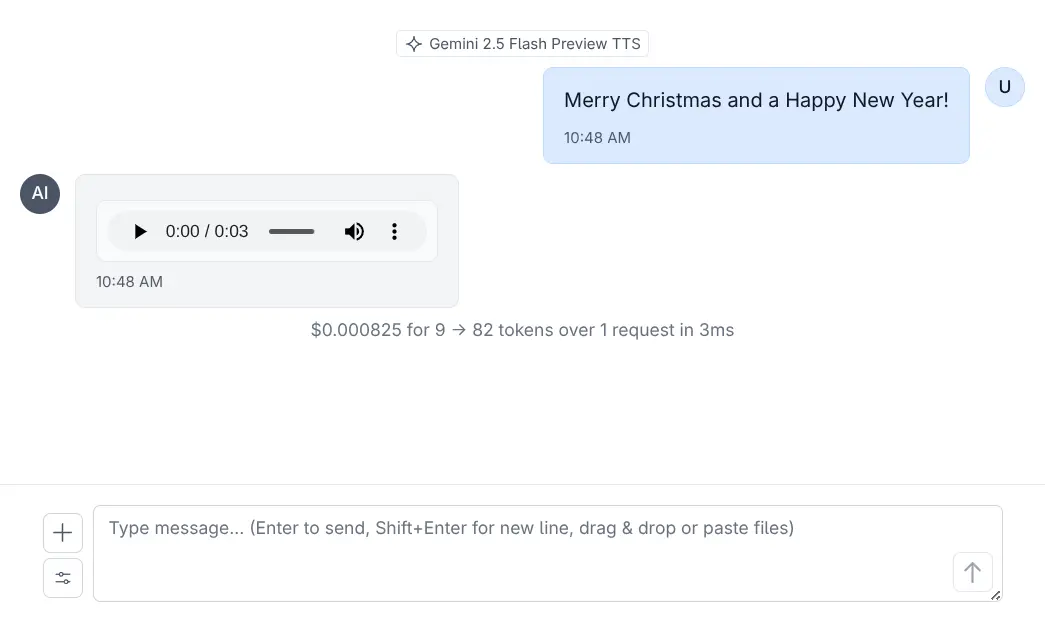The height and width of the screenshot is (631, 1045).
Task: Open chat settings via the sliders icon
Action: coord(63,578)
